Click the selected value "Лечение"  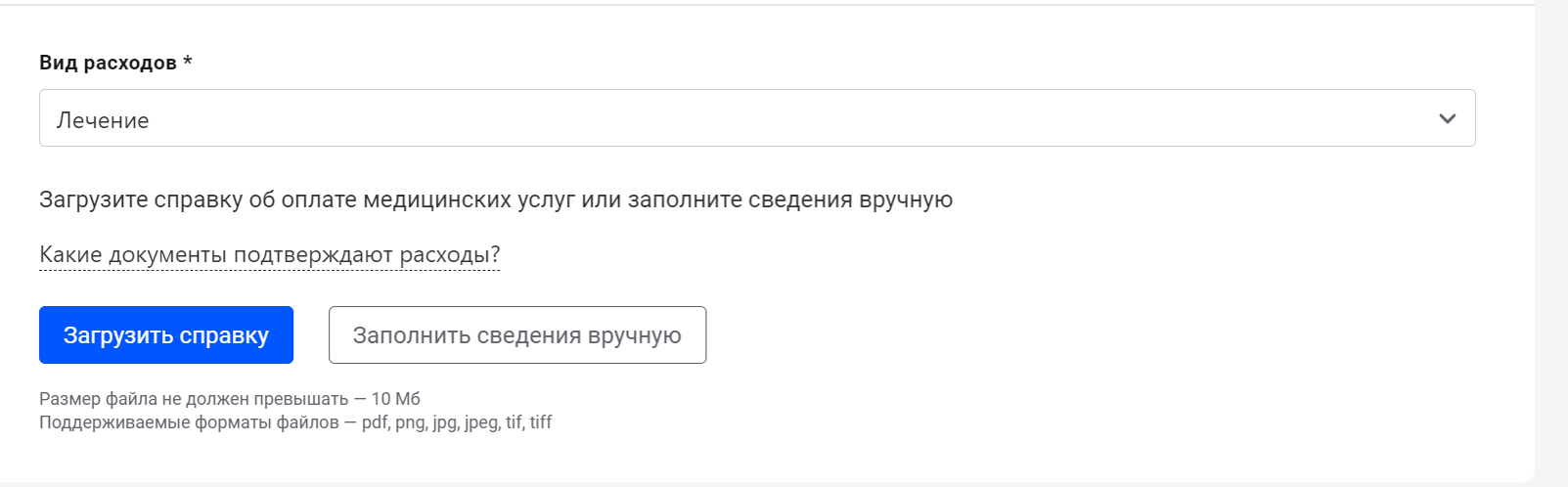coord(103,120)
